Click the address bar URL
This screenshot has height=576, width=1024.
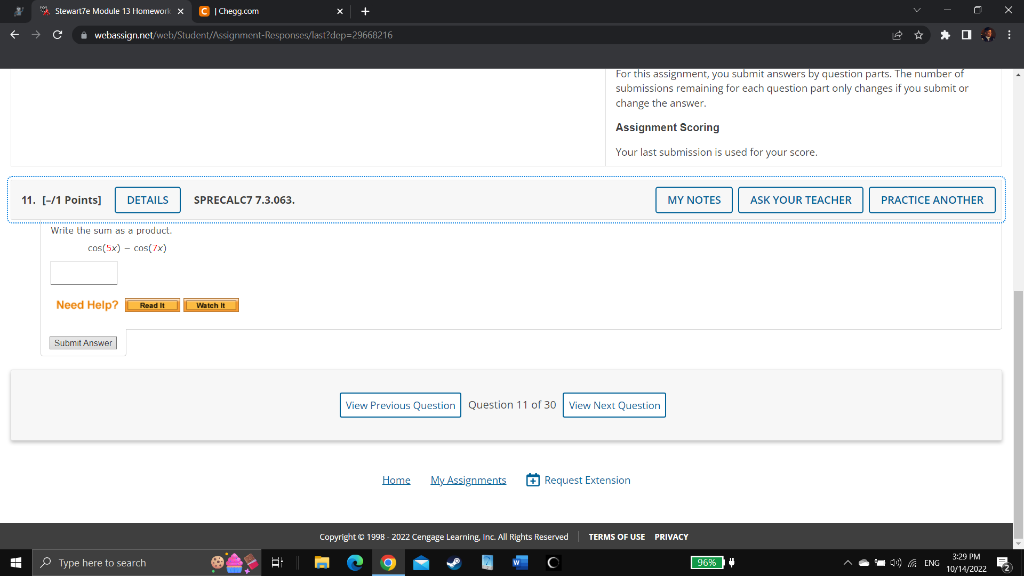point(243,35)
